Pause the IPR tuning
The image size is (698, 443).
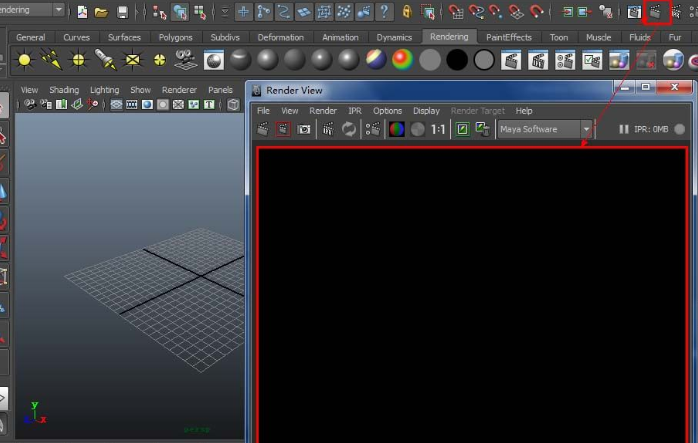(624, 129)
